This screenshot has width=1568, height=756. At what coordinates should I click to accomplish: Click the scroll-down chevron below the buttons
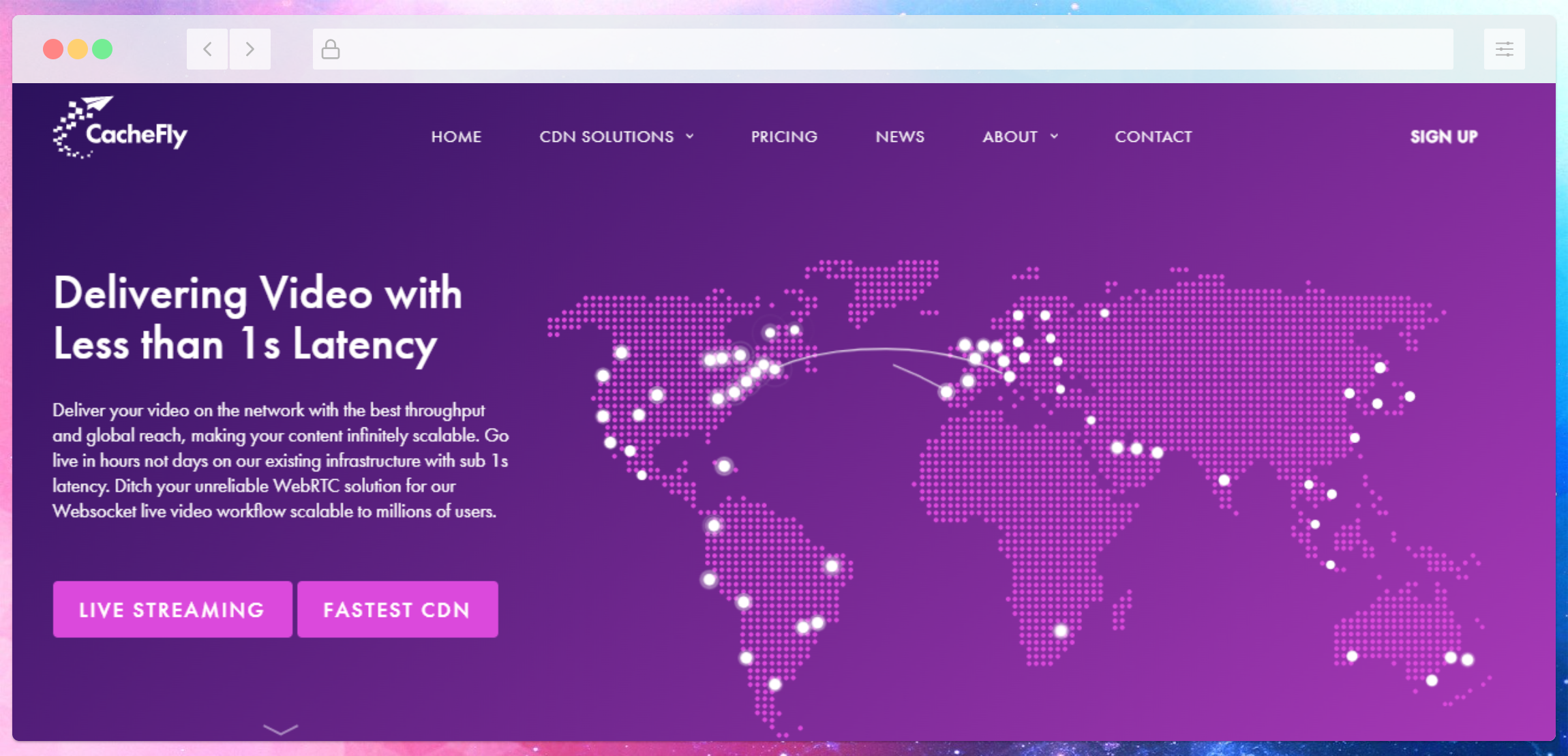281,730
